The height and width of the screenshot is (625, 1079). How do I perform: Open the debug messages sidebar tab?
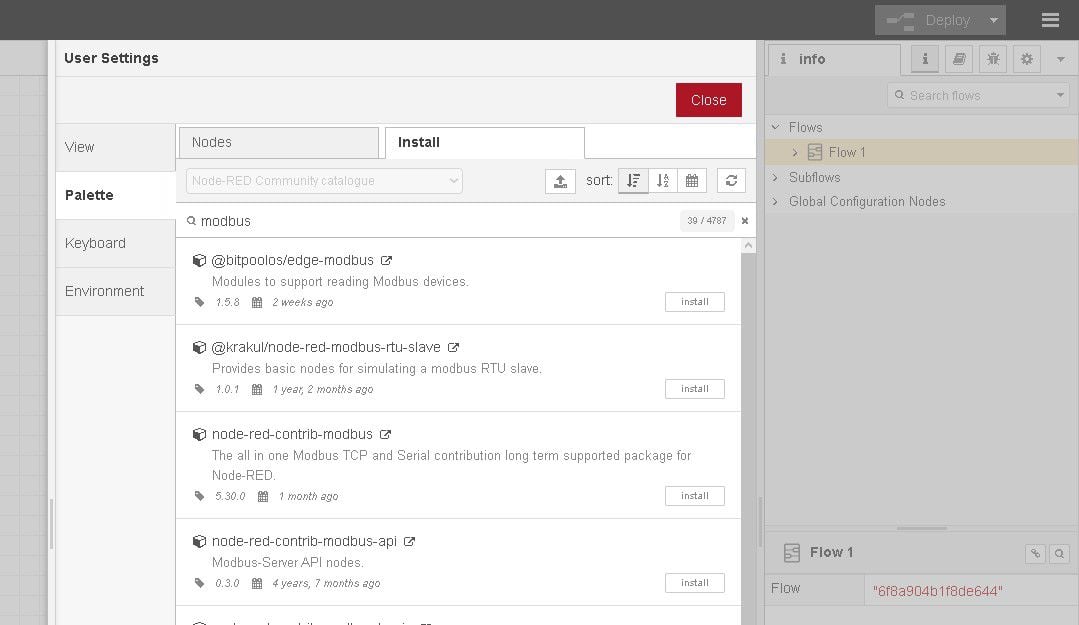tap(992, 59)
